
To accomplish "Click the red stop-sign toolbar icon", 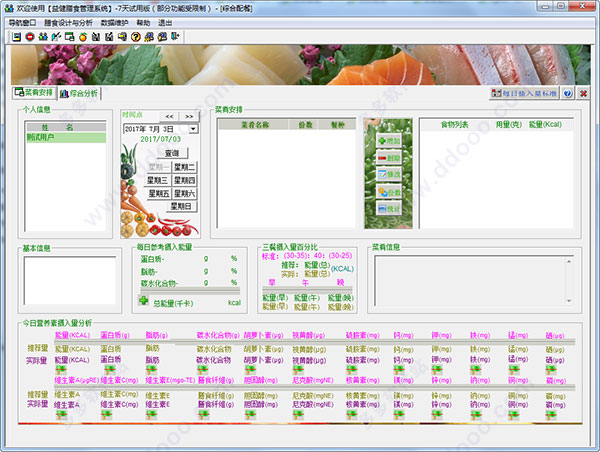I will (x=30, y=37).
